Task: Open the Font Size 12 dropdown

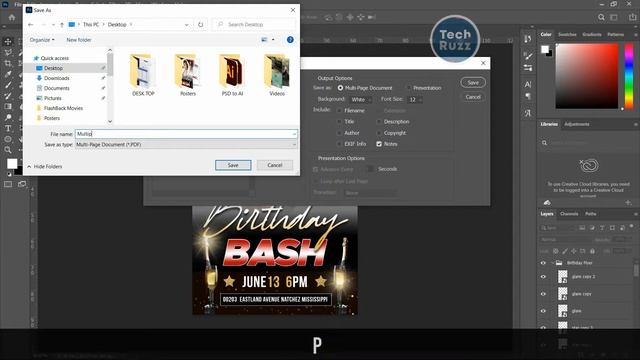Action: 415,100
